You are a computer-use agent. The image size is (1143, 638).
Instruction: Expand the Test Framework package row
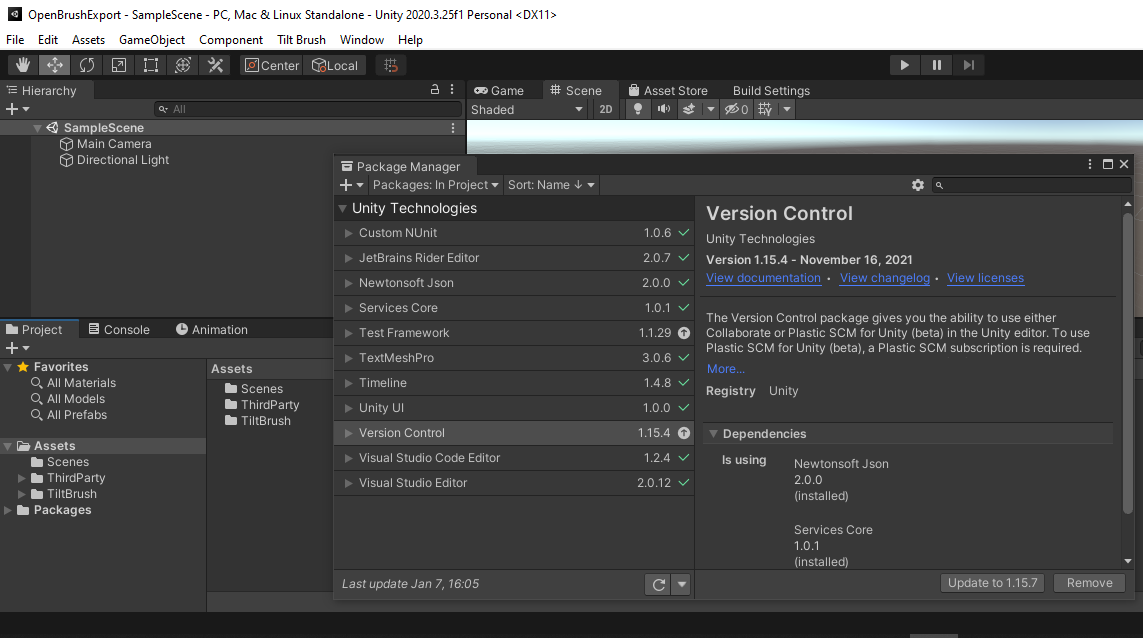[x=348, y=333]
